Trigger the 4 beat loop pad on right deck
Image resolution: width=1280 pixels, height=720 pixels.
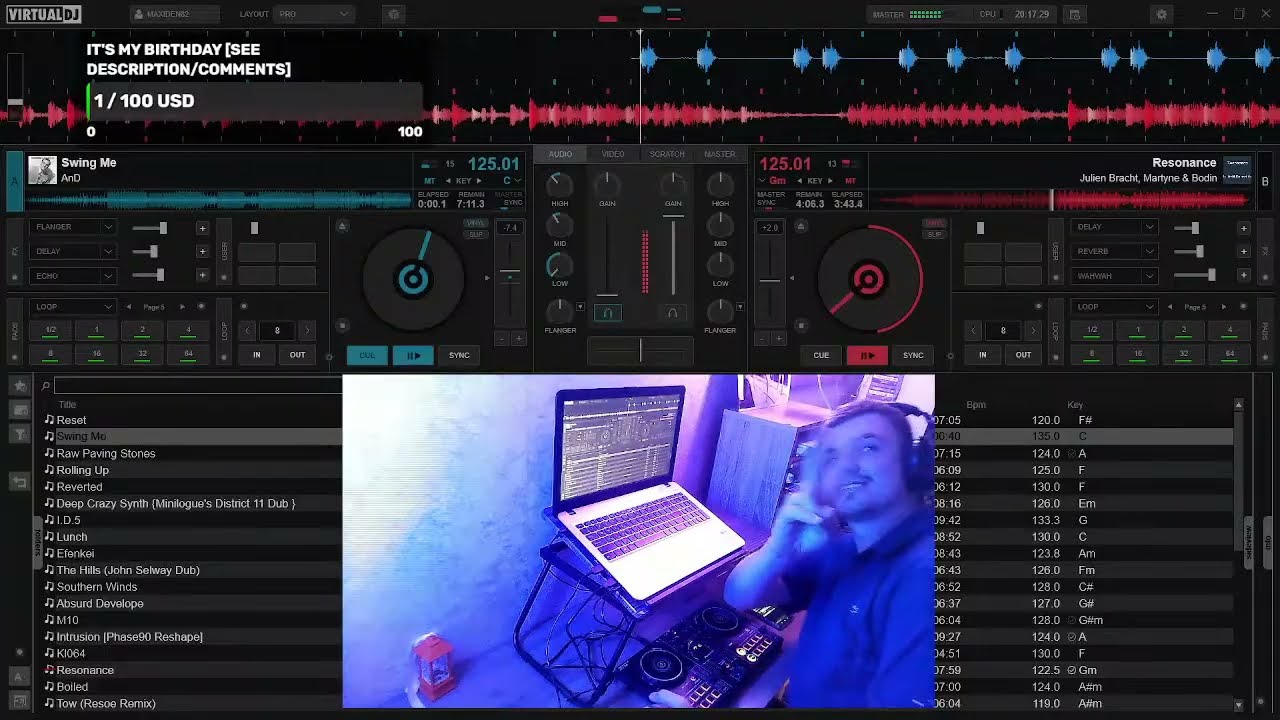click(1230, 330)
